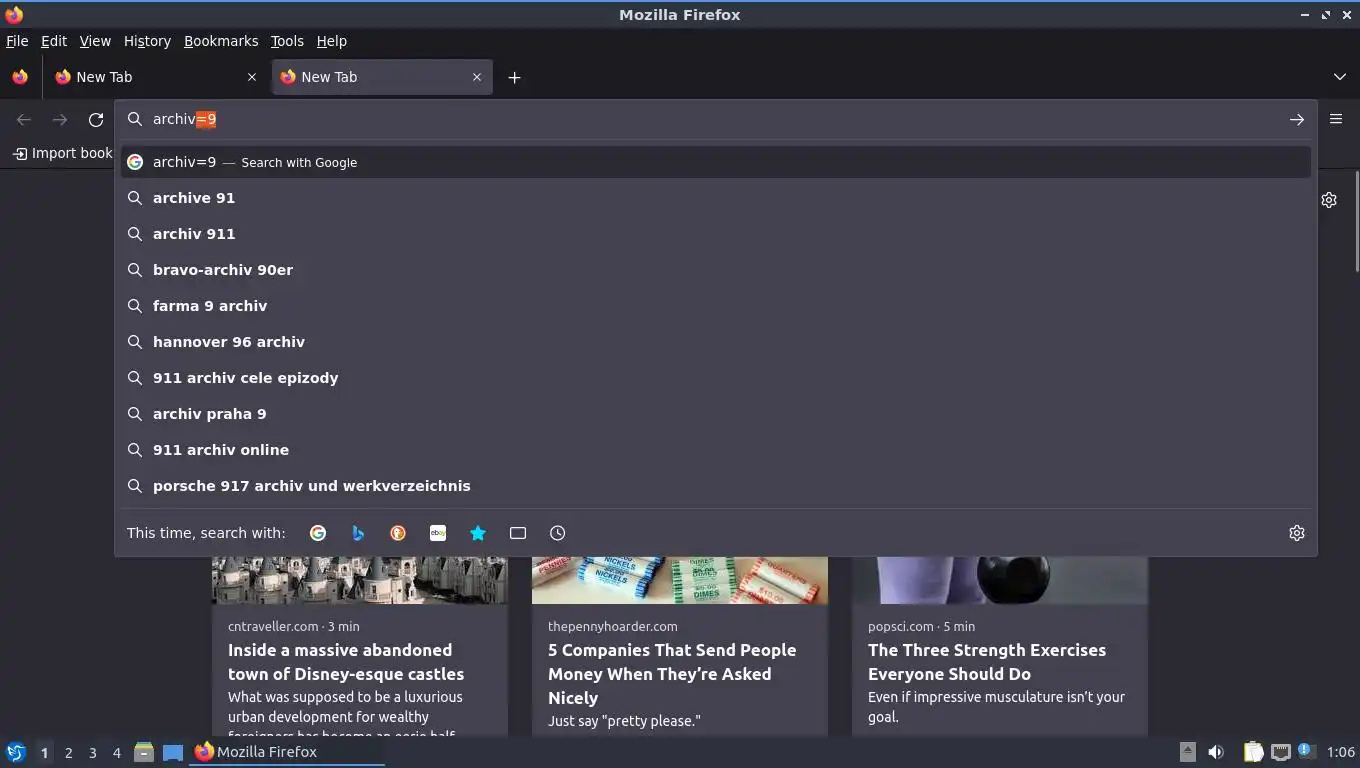The height and width of the screenshot is (768, 1360).
Task: Click the blue show desktop taskbar icon
Action: [x=173, y=752]
